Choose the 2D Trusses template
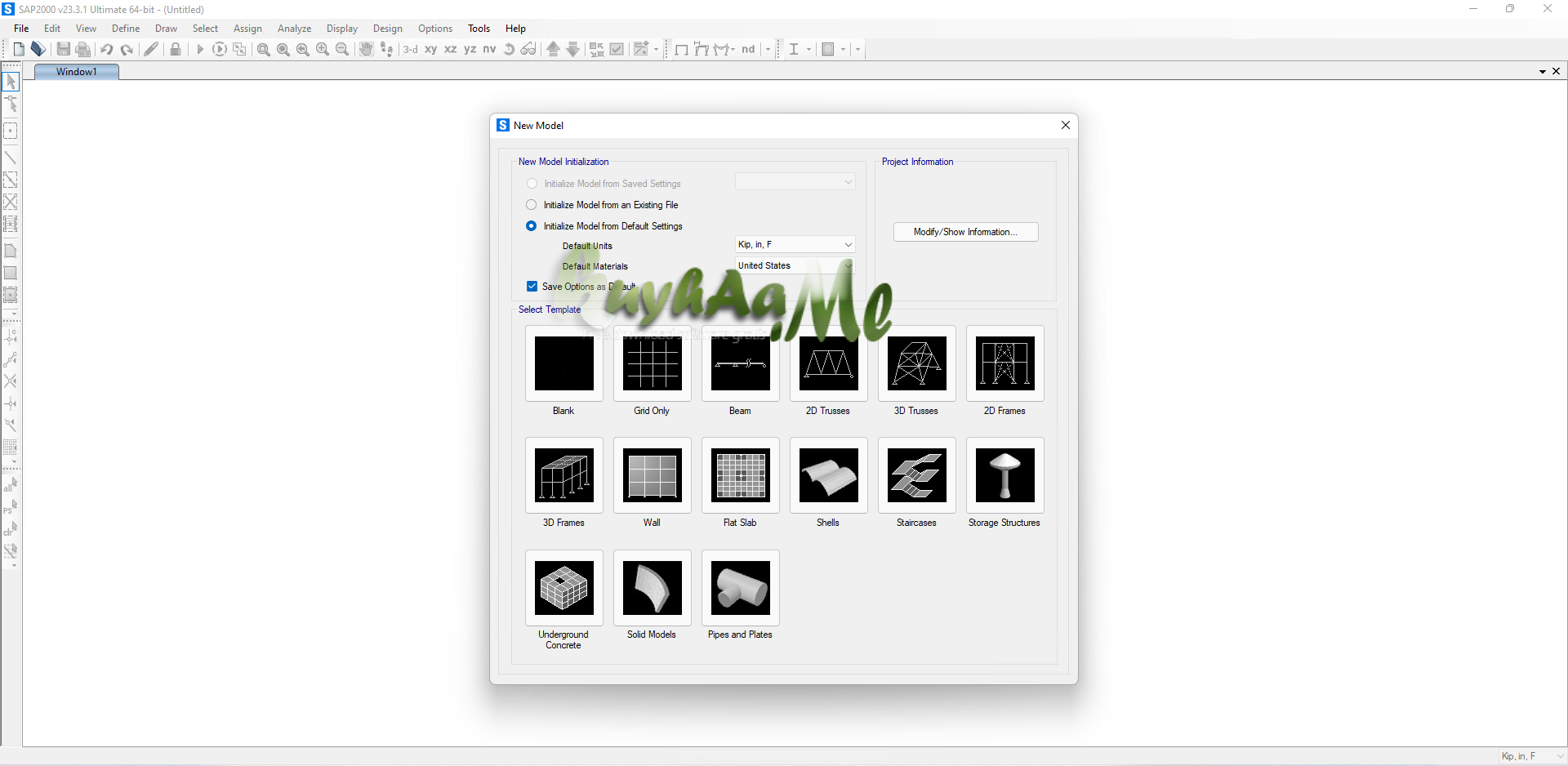Screen dimensions: 1568x766 pyautogui.click(x=829, y=363)
